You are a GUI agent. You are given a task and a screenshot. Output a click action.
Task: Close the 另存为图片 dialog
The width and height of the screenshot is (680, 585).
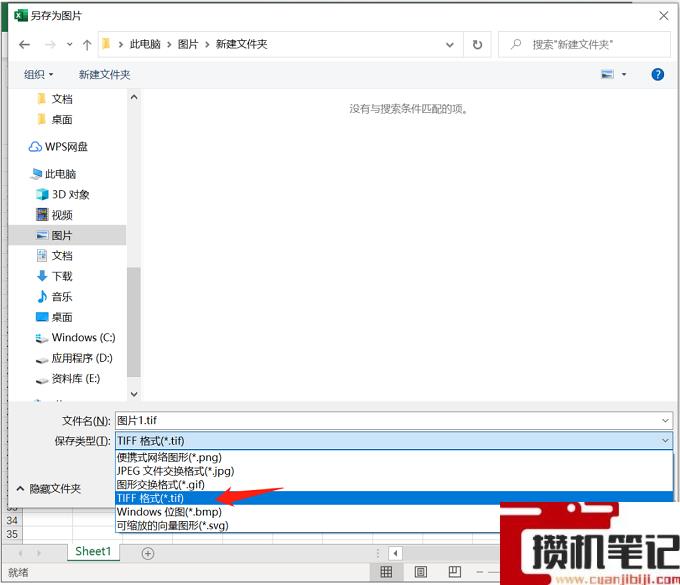(x=664, y=16)
